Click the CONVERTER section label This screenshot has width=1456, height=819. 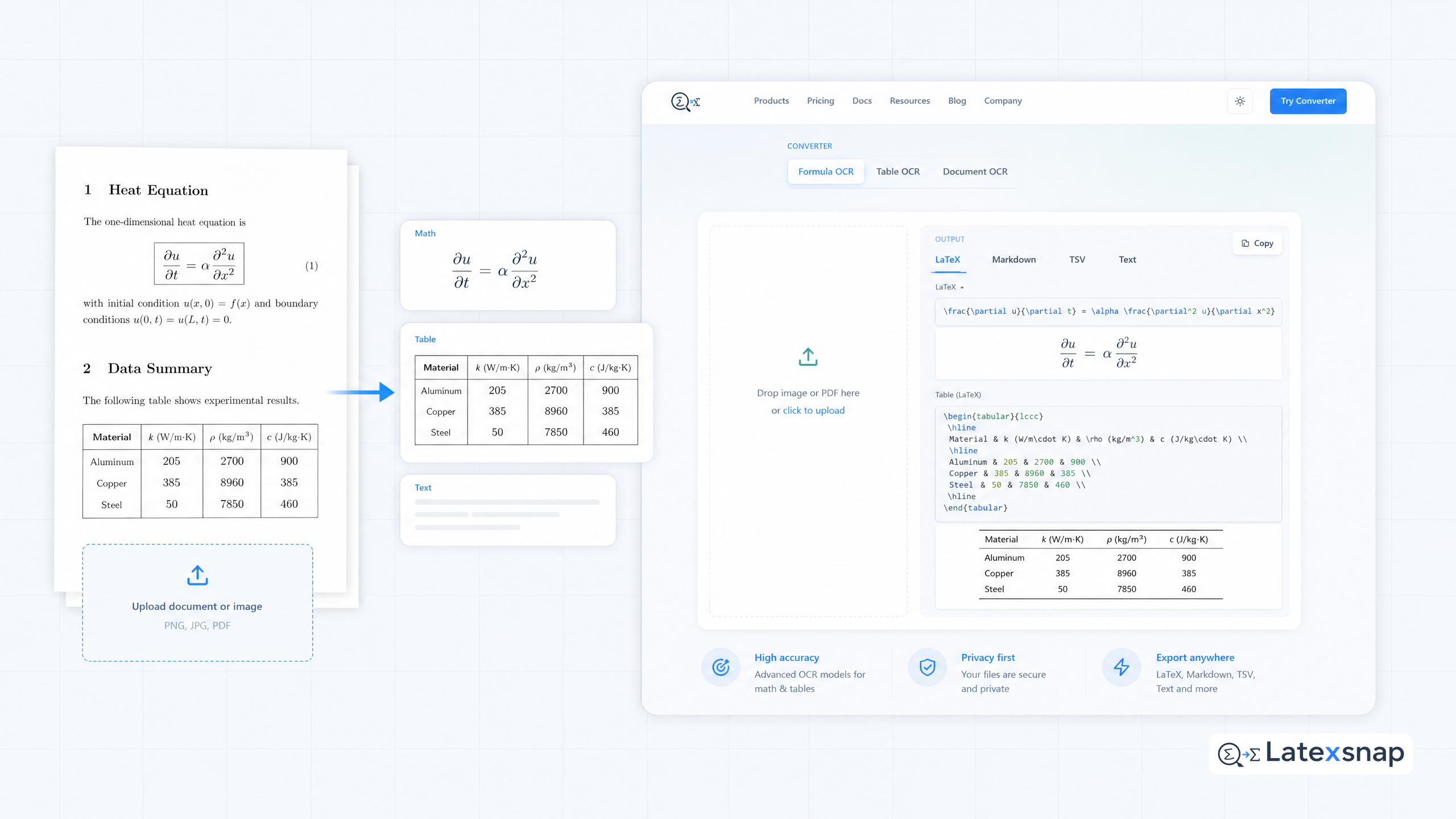click(809, 146)
